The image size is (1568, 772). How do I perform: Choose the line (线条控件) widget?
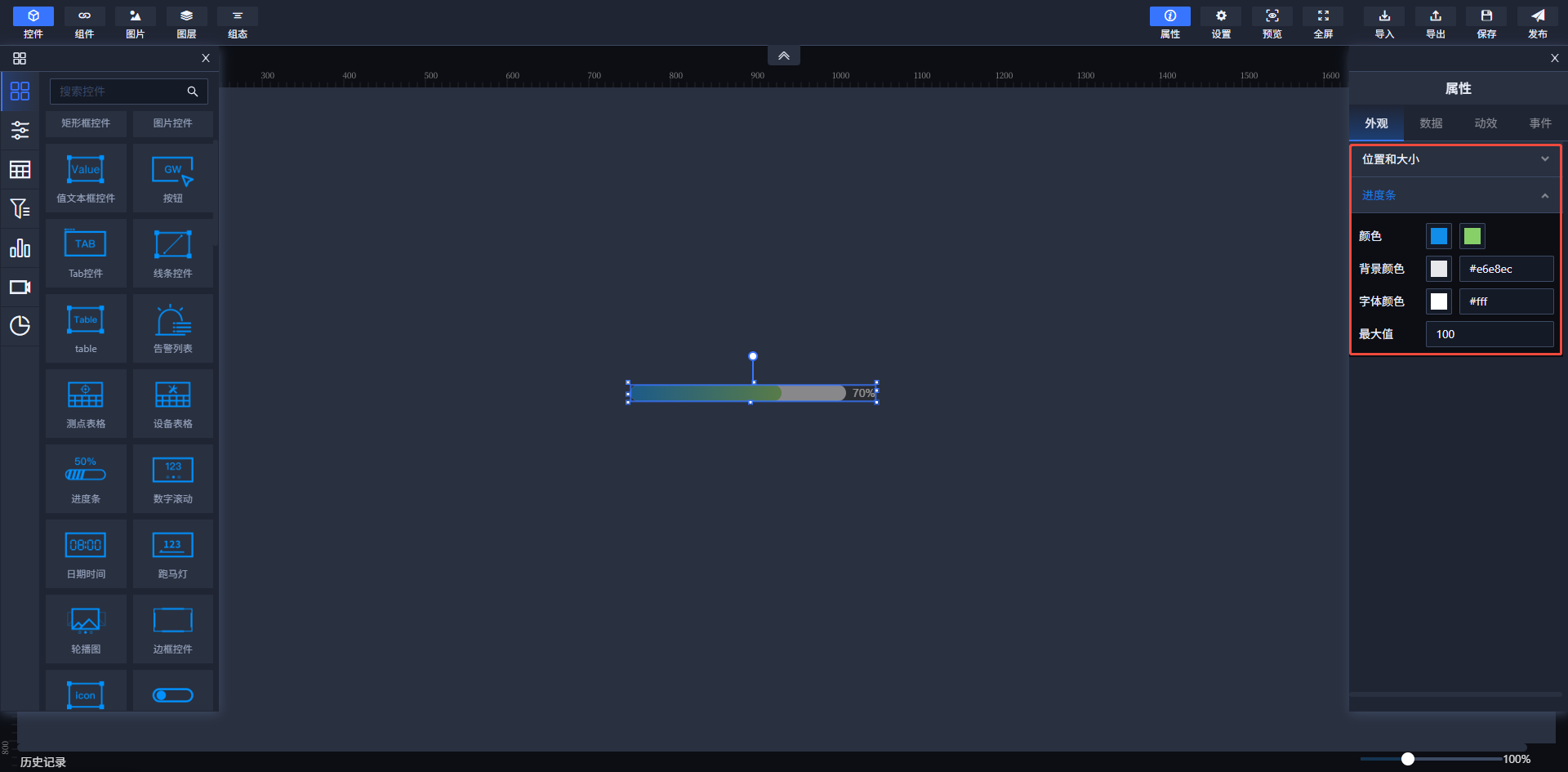pos(172,253)
